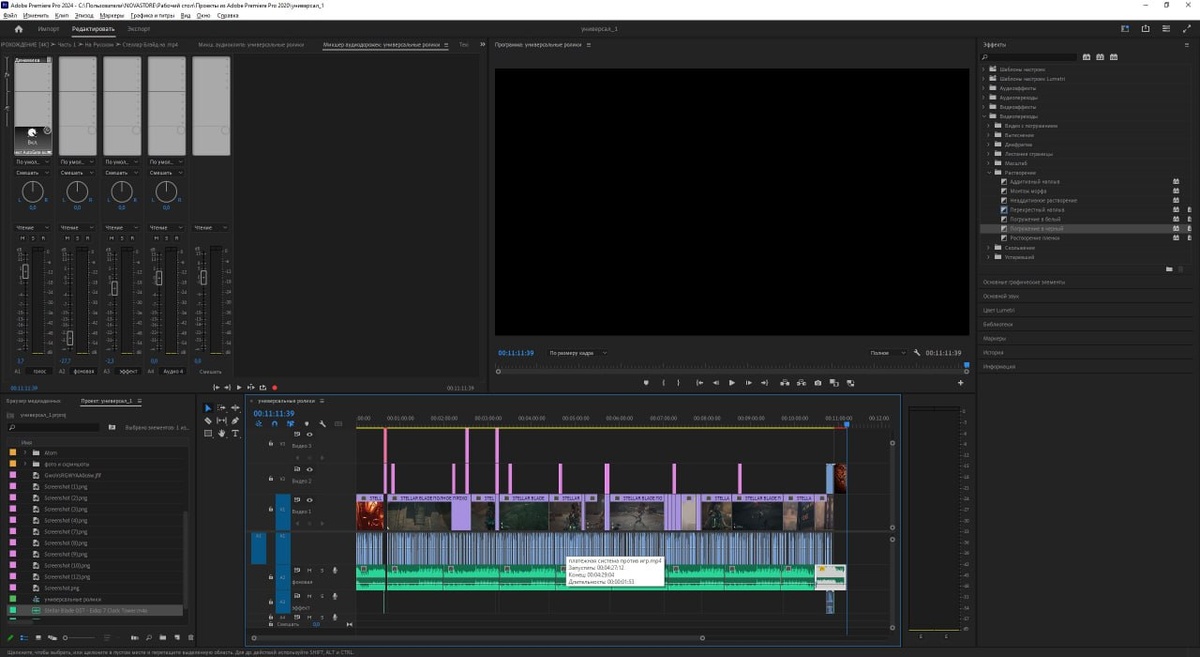Switch Project panel to list view
The height and width of the screenshot is (657, 1200).
[x=24, y=638]
